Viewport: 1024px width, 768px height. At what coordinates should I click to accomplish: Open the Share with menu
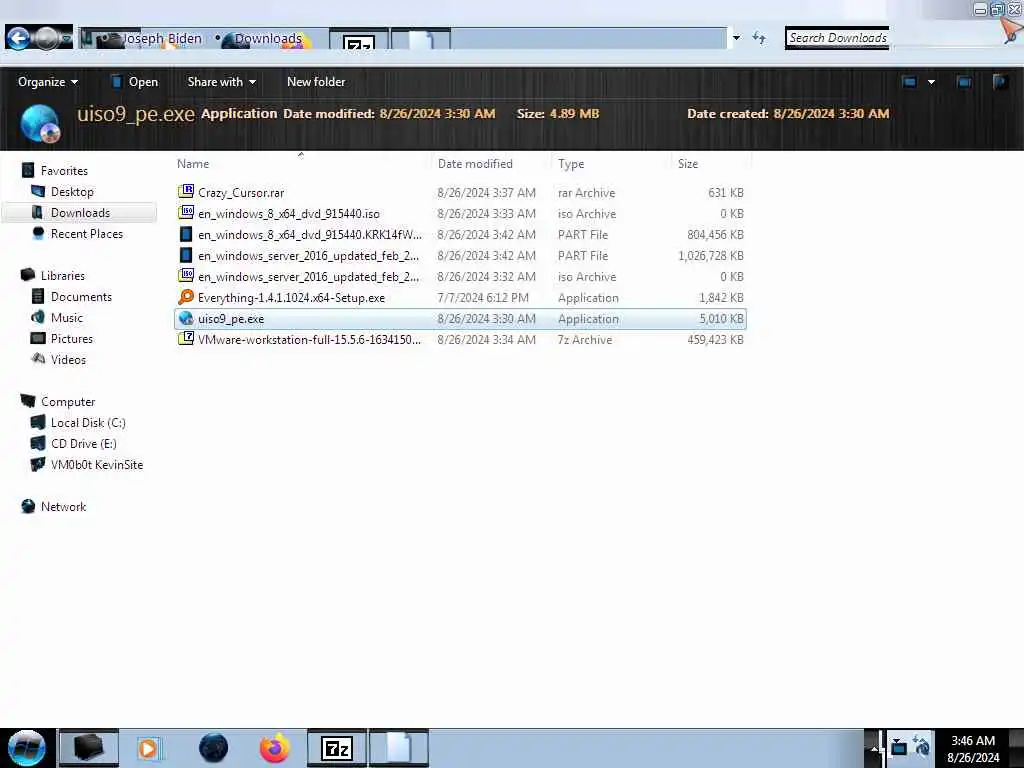[221, 82]
